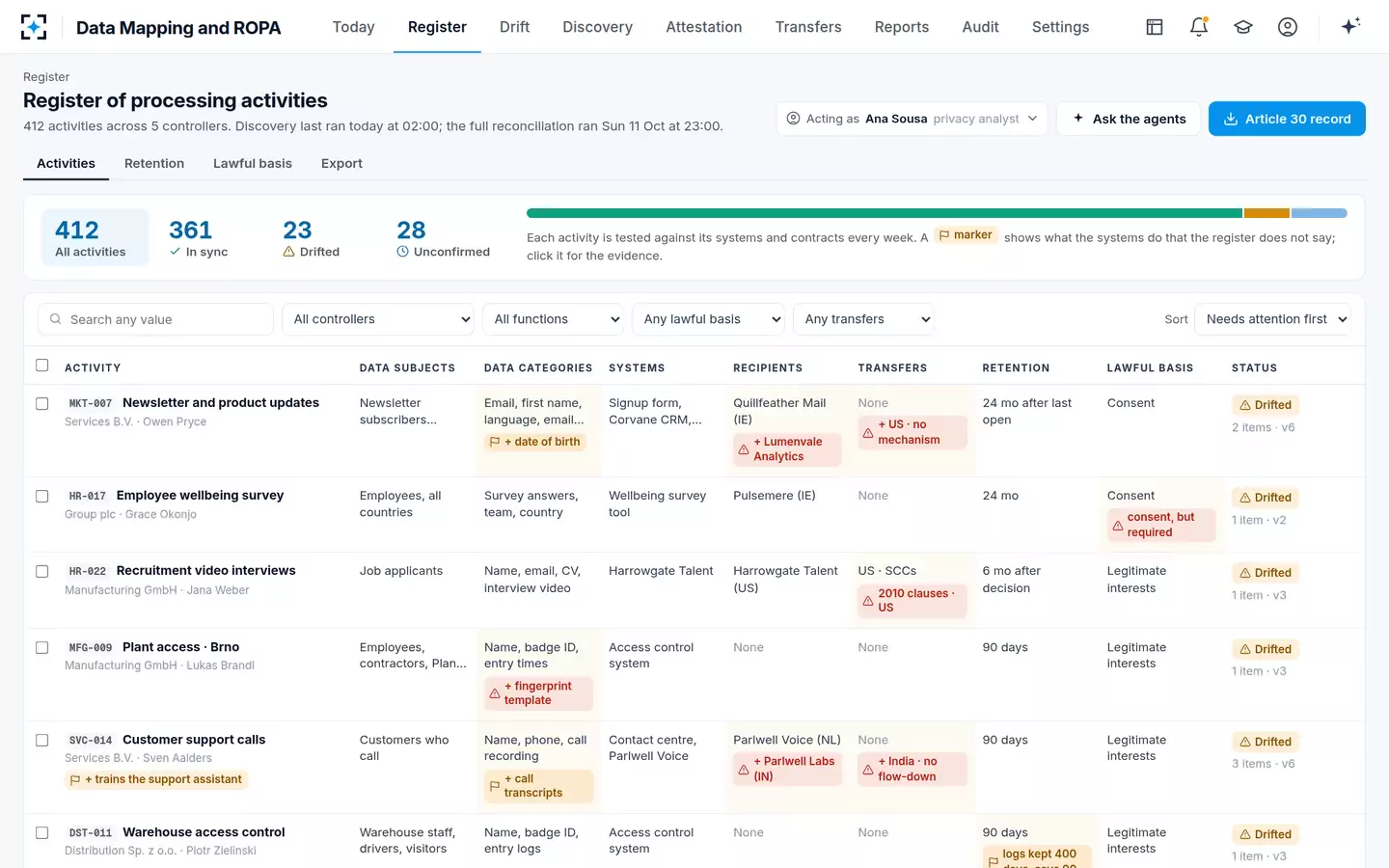Image resolution: width=1389 pixels, height=868 pixels.
Task: Open the user profile icon
Action: click(1288, 27)
